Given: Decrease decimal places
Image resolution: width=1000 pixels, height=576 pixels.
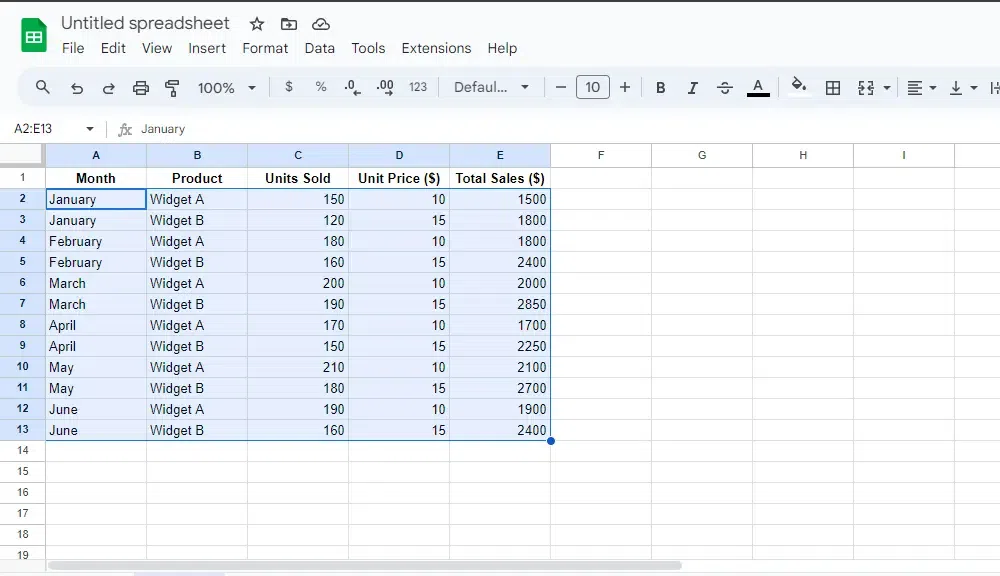Looking at the screenshot, I should click(353, 87).
